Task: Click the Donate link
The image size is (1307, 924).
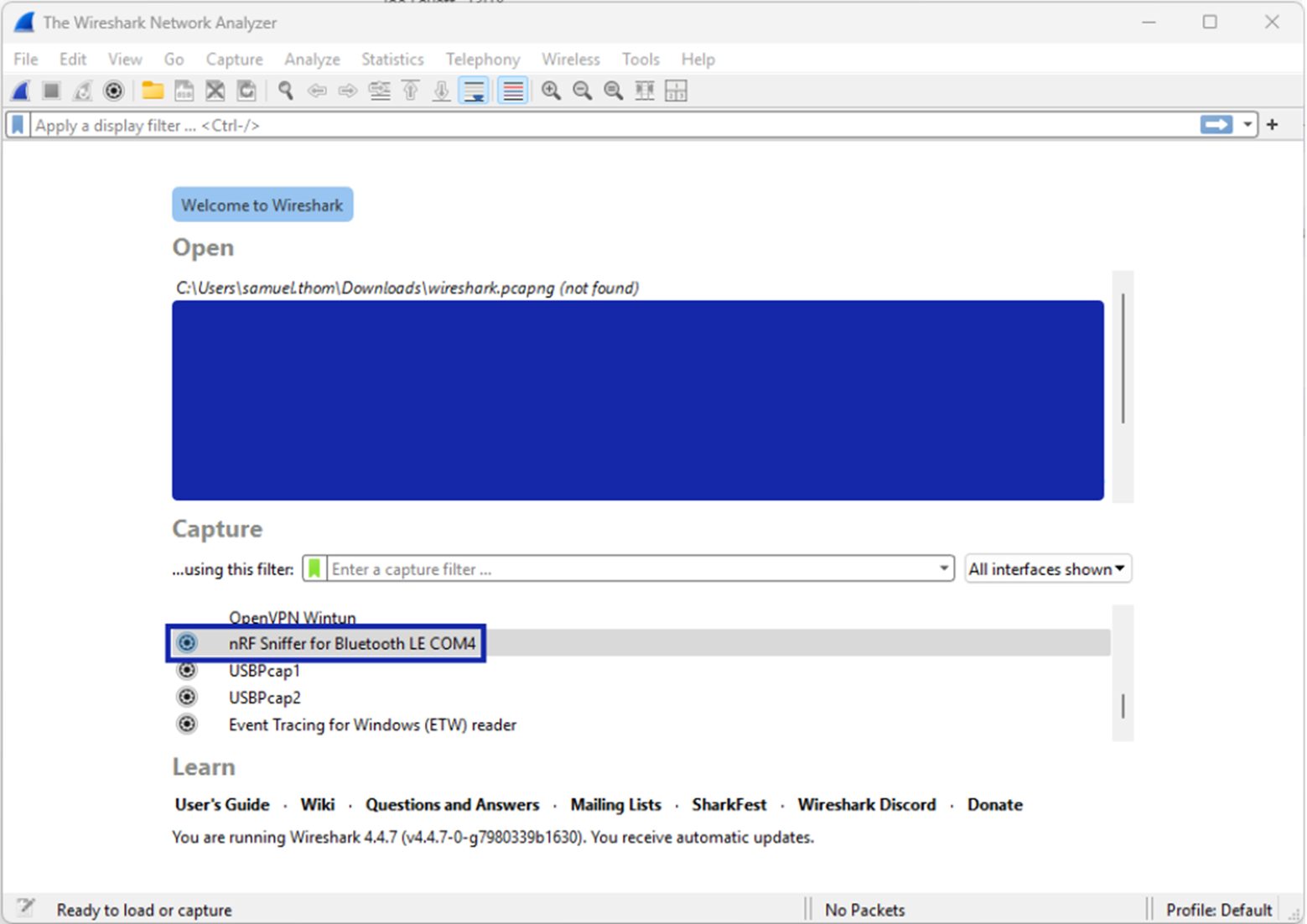Action: click(x=995, y=804)
